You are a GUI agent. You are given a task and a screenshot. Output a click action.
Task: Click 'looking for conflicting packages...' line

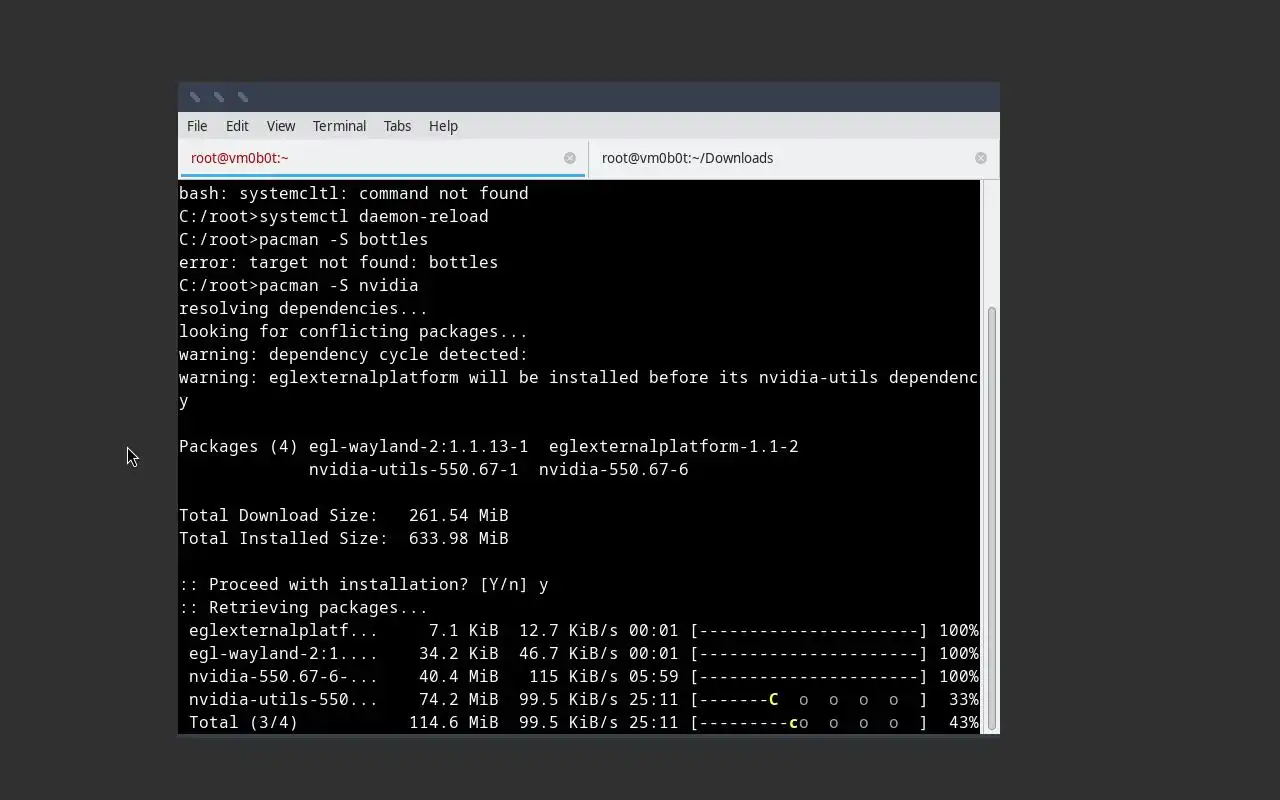[353, 332]
